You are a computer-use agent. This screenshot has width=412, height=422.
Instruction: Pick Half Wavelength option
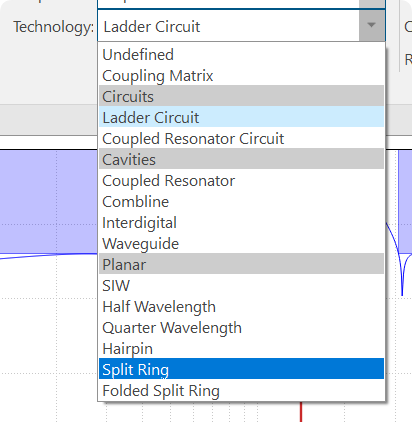(241, 306)
